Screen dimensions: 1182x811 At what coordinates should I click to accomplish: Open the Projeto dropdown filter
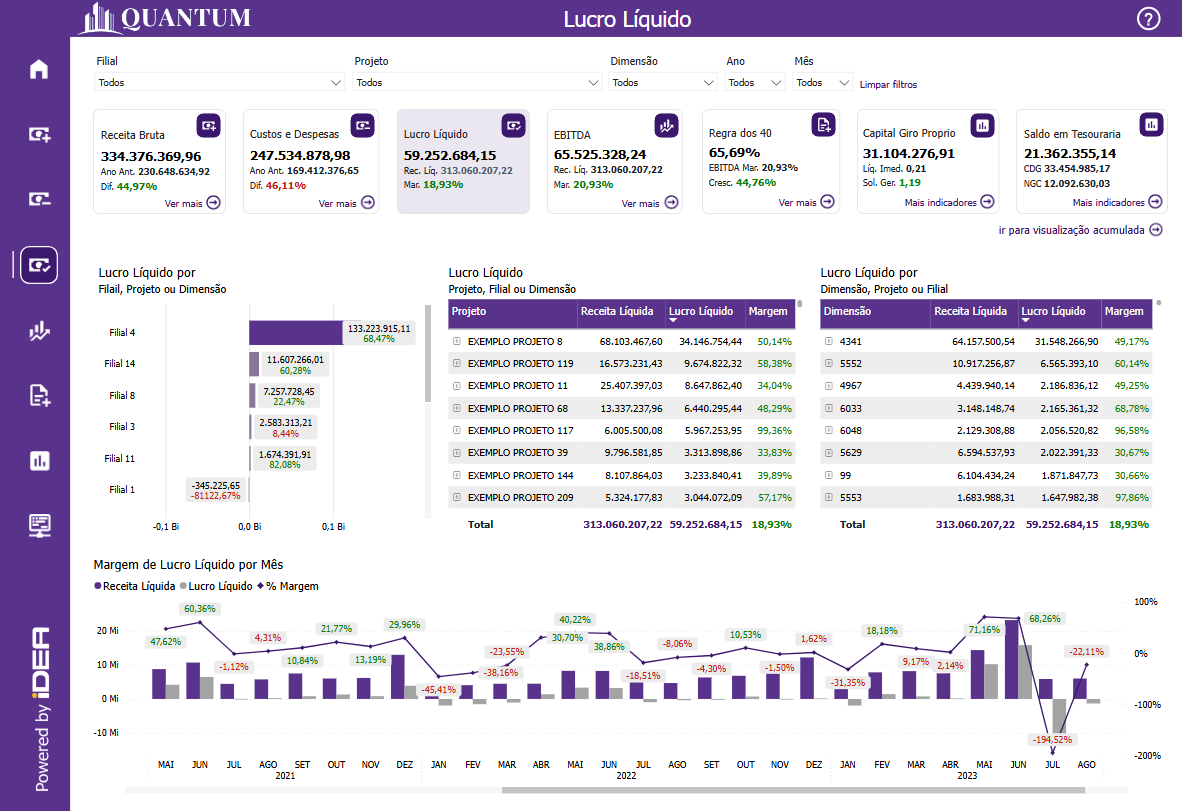tap(477, 83)
